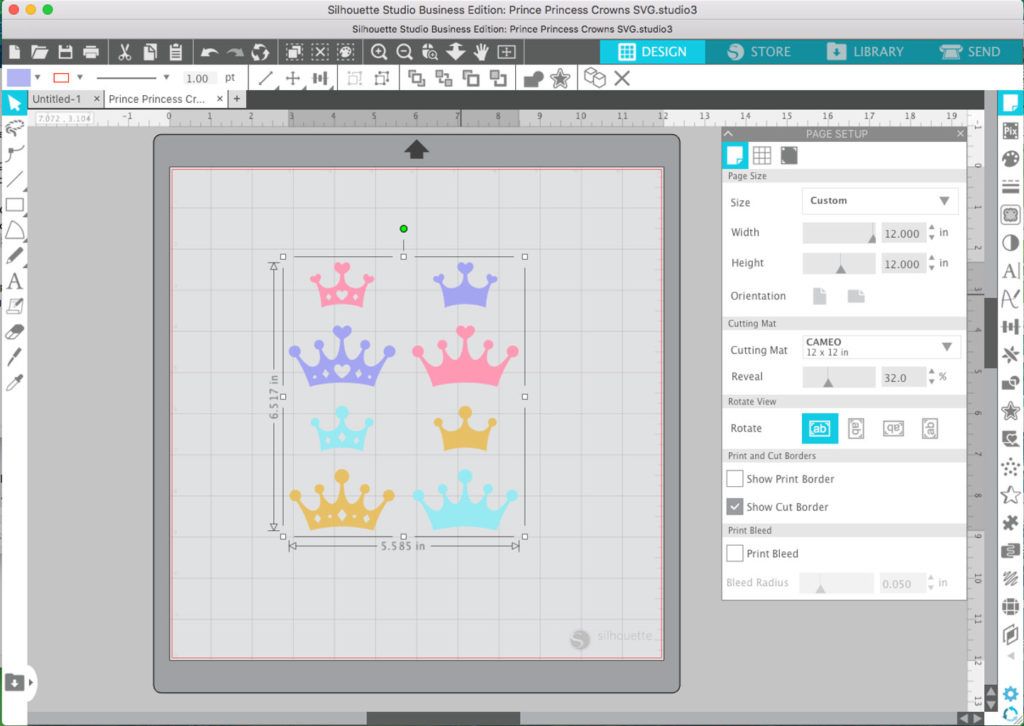Click the line thickness input field

click(x=197, y=78)
